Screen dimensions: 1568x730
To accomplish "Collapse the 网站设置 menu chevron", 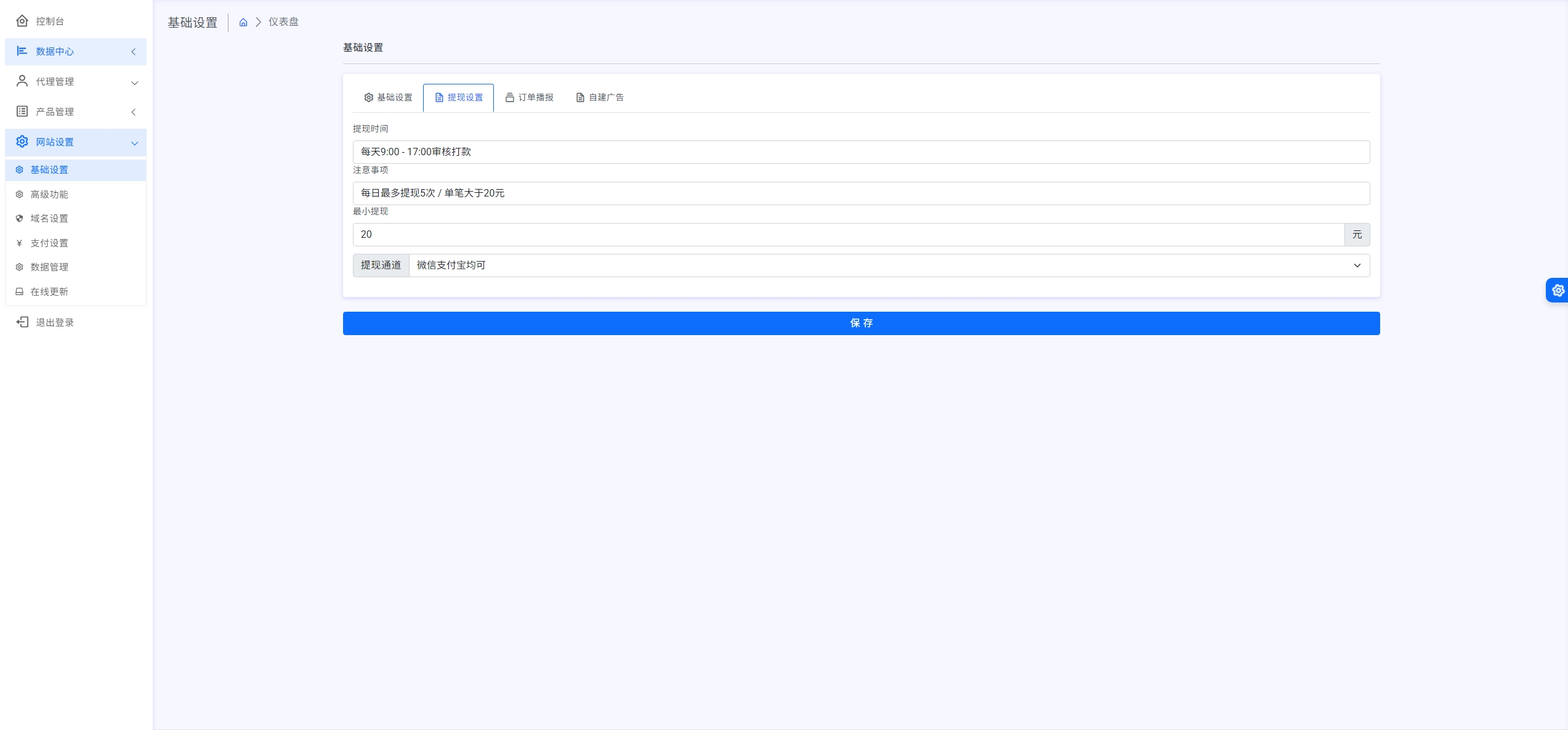I will click(134, 143).
